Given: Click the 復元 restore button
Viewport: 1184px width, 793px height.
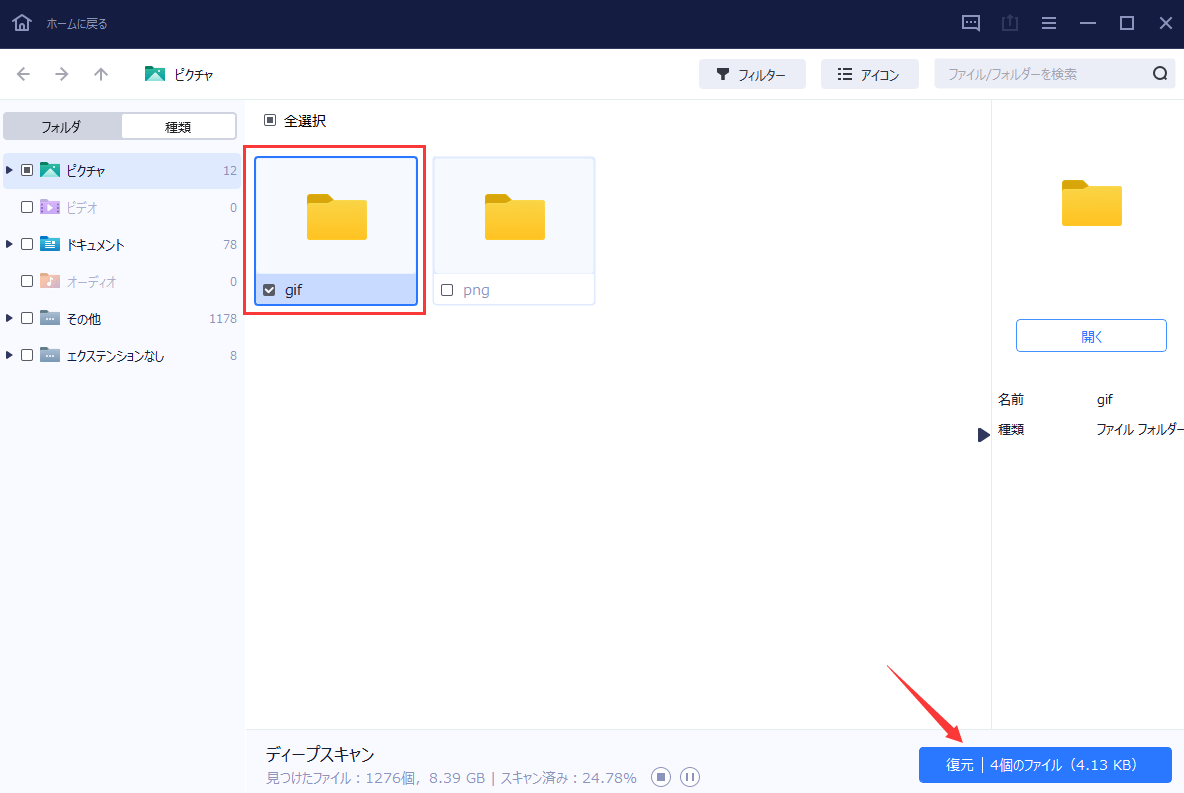Looking at the screenshot, I should point(1045,765).
